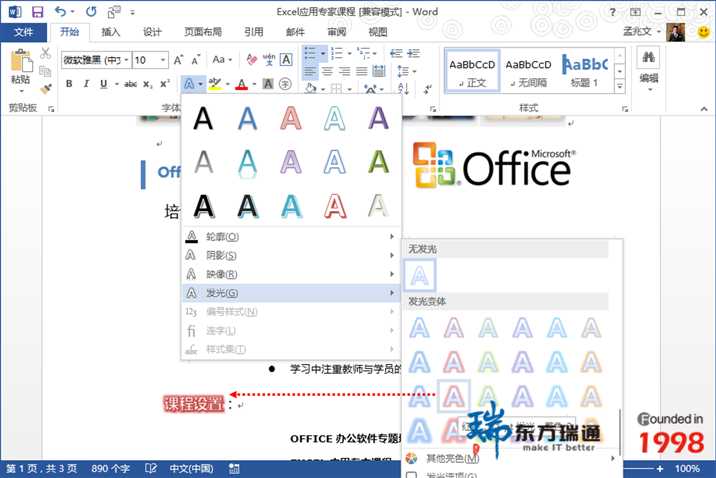
Task: Shrink font size with the smaller A icon
Action: point(195,60)
